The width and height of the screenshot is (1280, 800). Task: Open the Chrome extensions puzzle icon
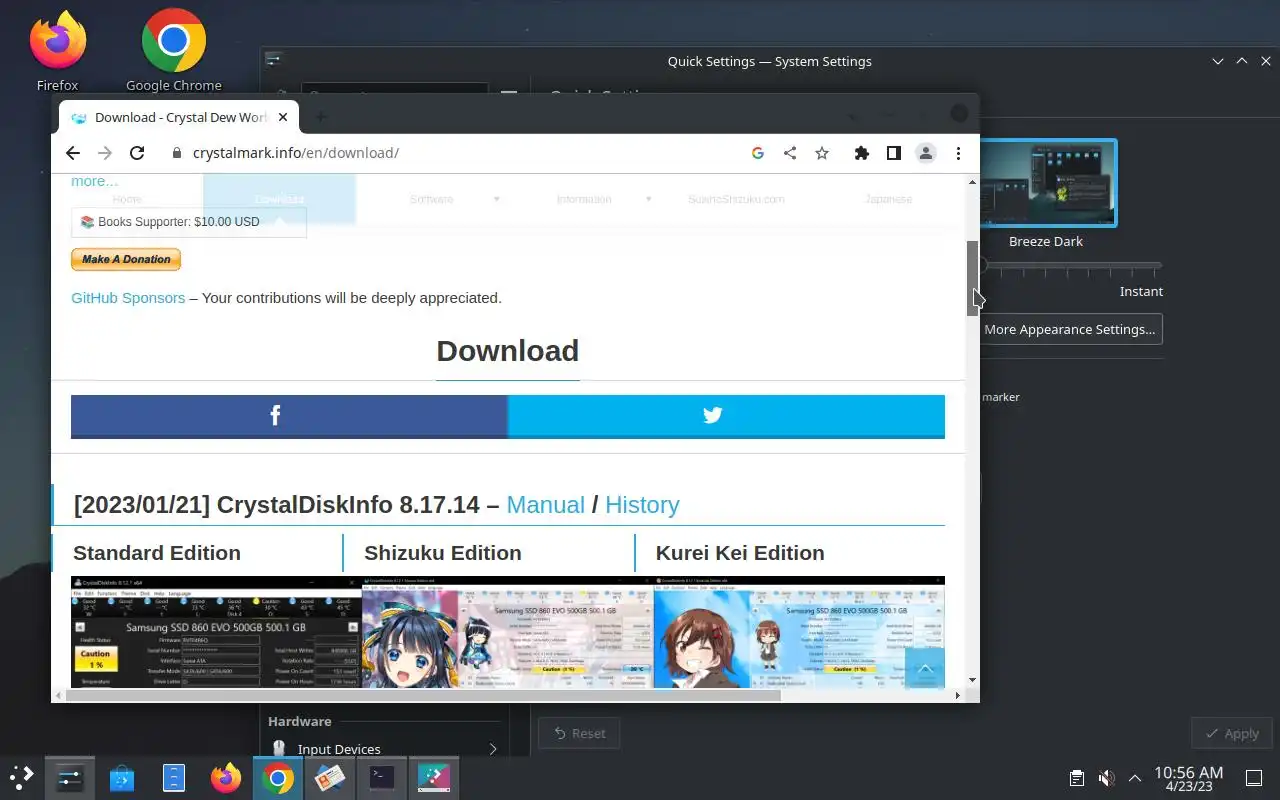point(861,153)
